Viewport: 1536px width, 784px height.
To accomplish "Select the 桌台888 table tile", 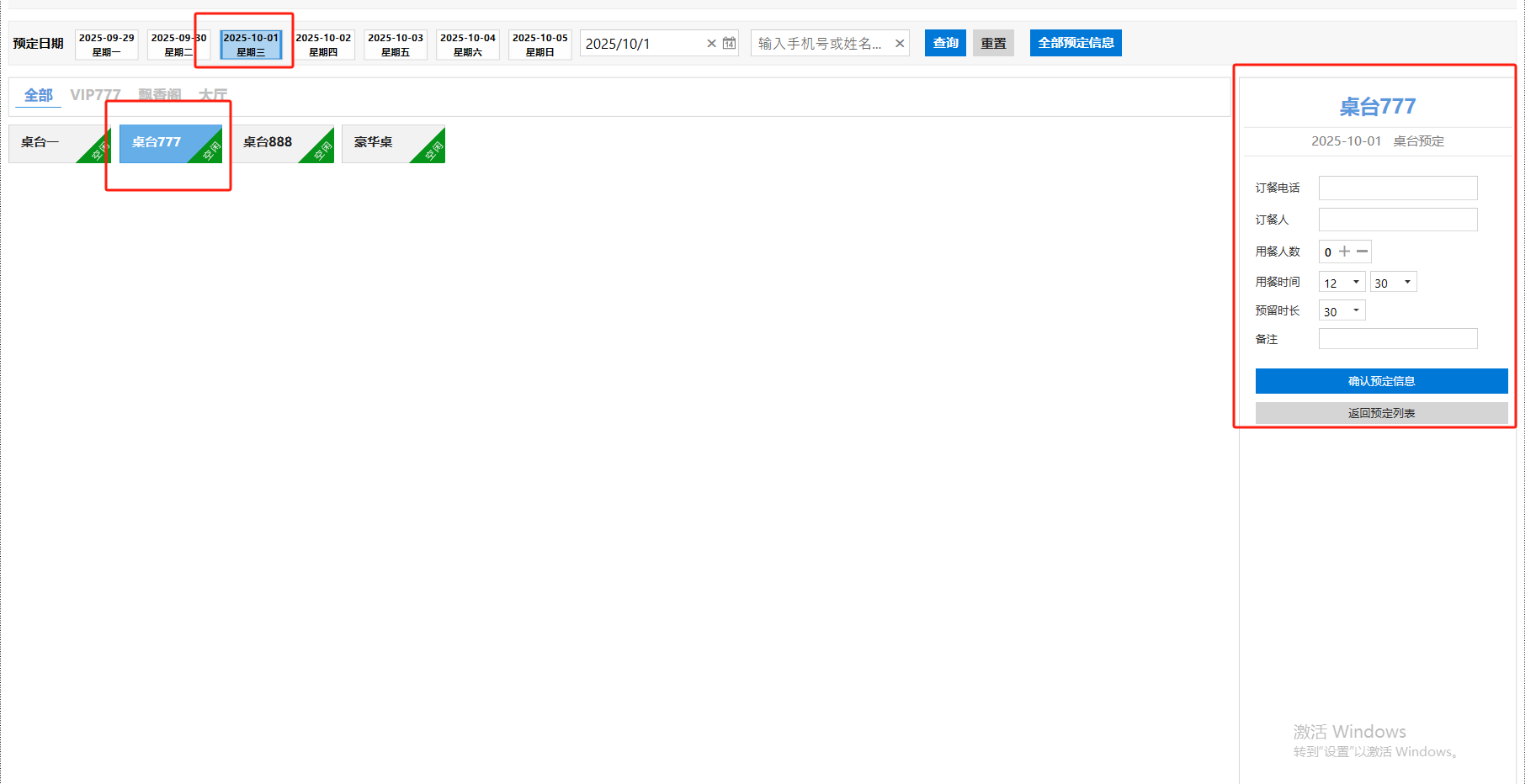I will pyautogui.click(x=276, y=143).
